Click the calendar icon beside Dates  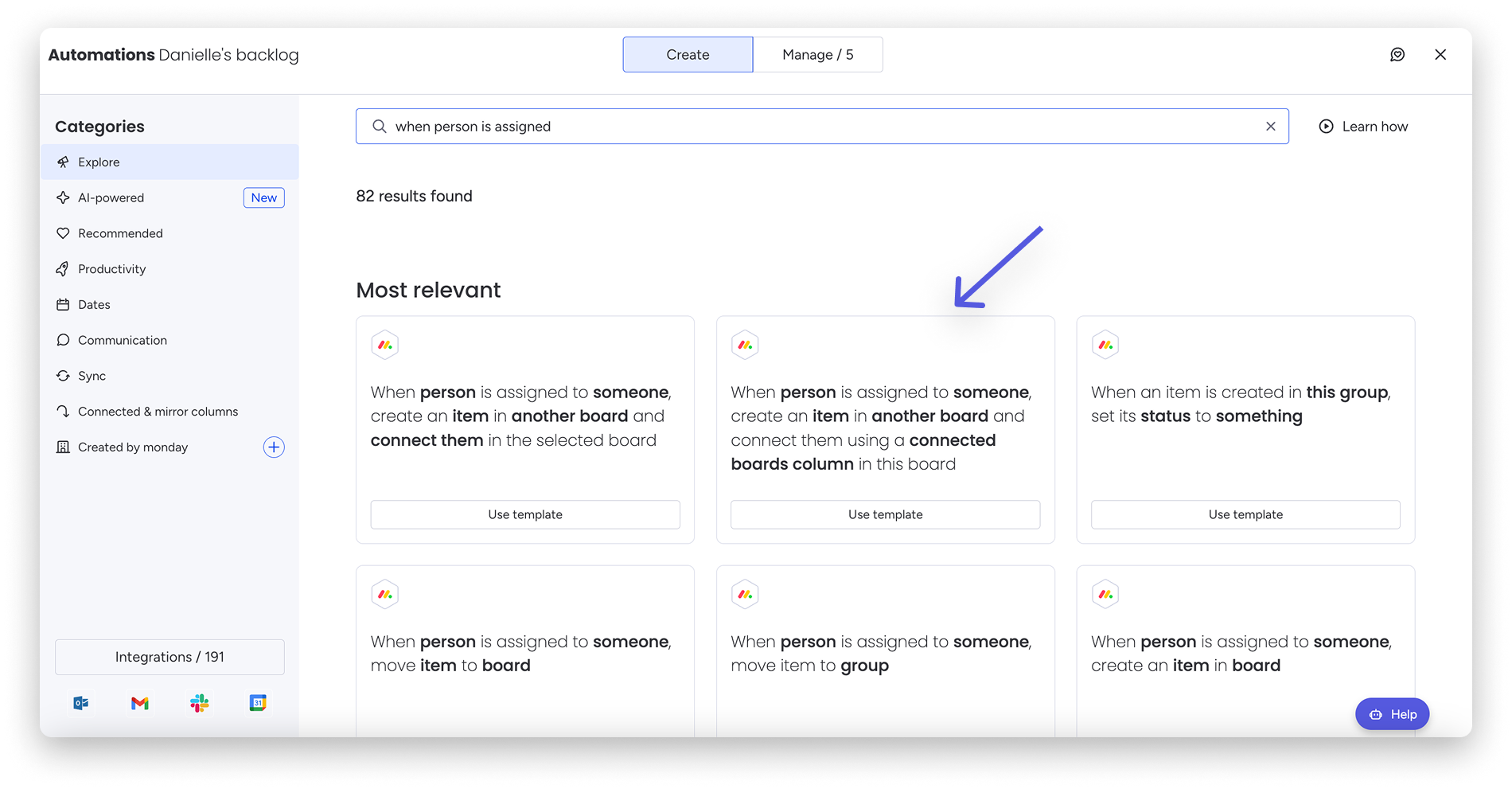pyautogui.click(x=63, y=304)
